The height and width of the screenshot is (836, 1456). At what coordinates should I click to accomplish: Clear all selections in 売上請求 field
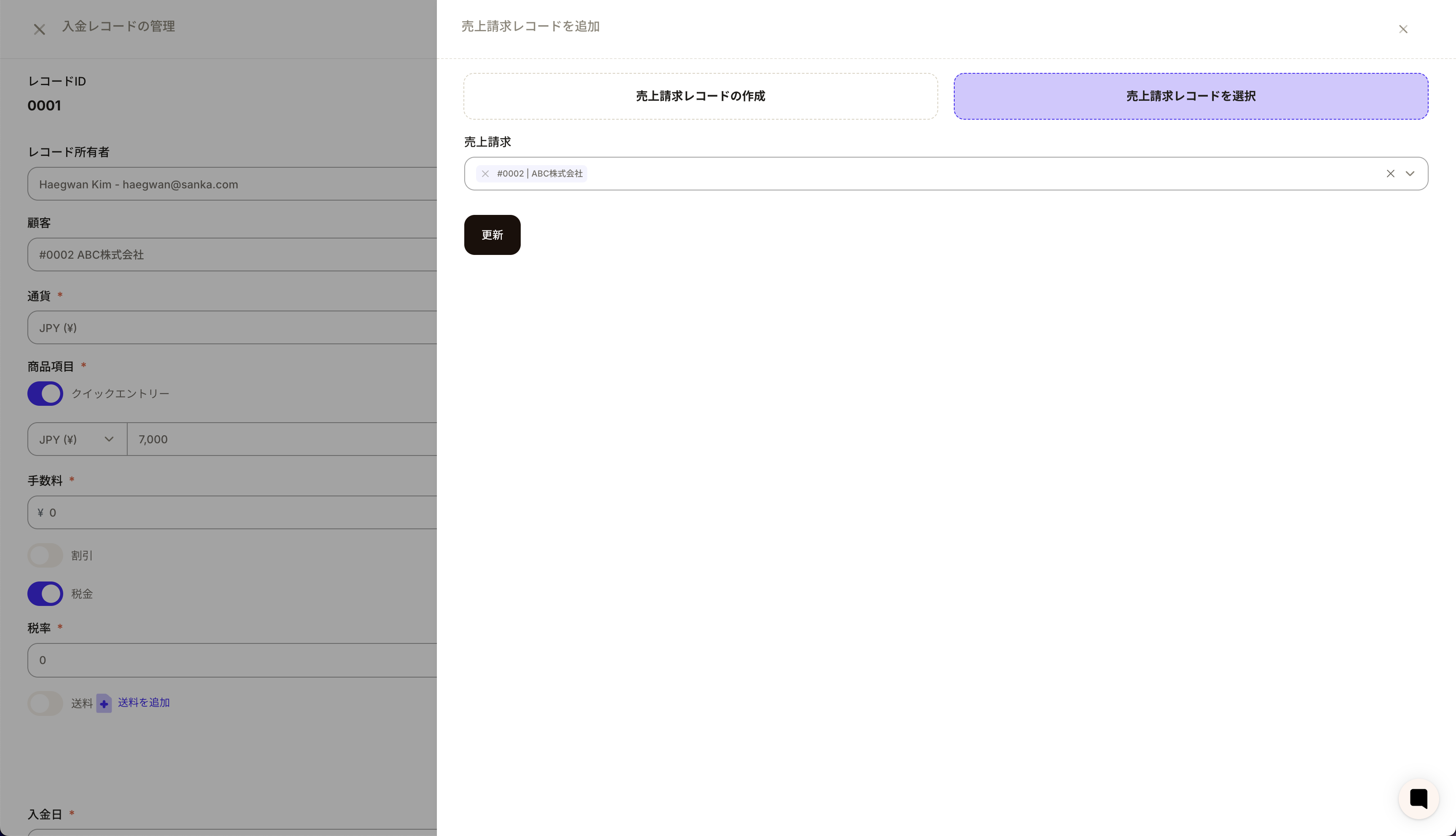tap(1390, 174)
